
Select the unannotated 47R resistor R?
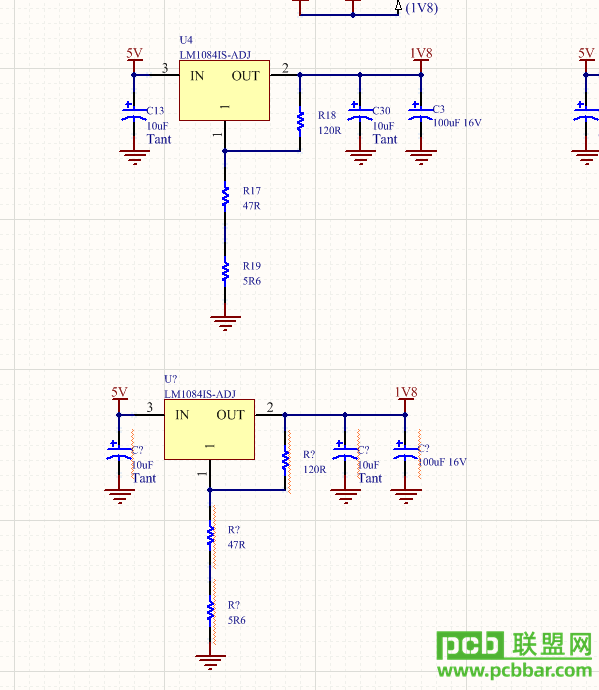pyautogui.click(x=210, y=536)
